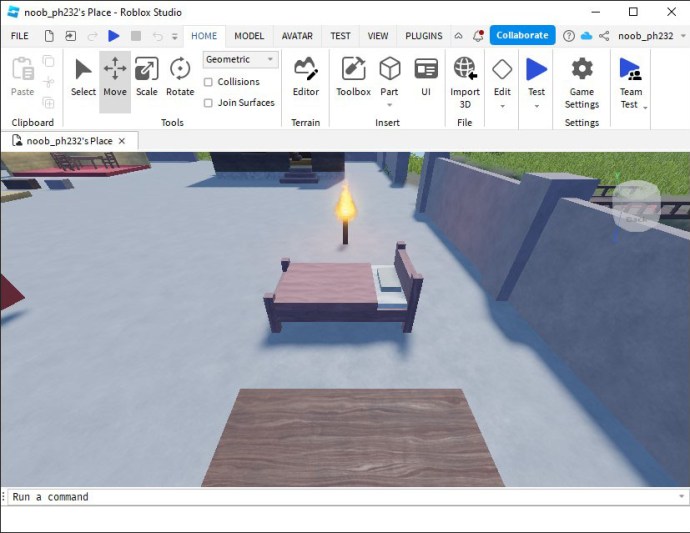Open the PLUGINS tab
Viewport: 690px width, 533px height.
tap(423, 36)
